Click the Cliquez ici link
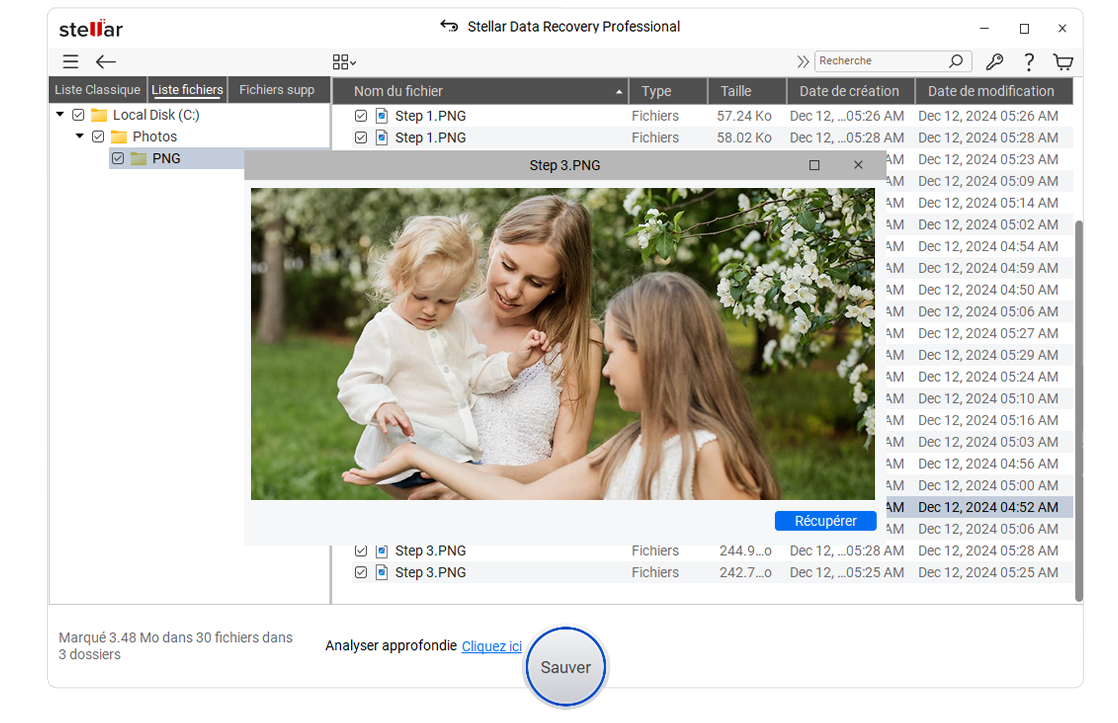This screenshot has height=723, width=1118. [x=492, y=647]
